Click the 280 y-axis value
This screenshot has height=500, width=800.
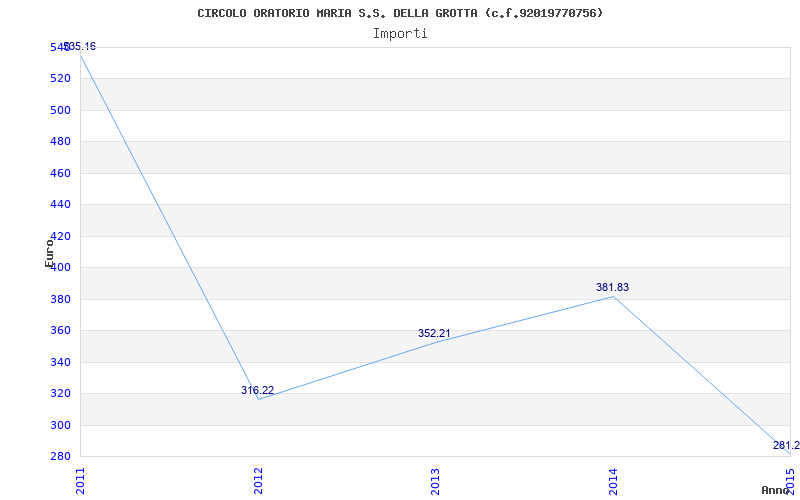pos(59,456)
